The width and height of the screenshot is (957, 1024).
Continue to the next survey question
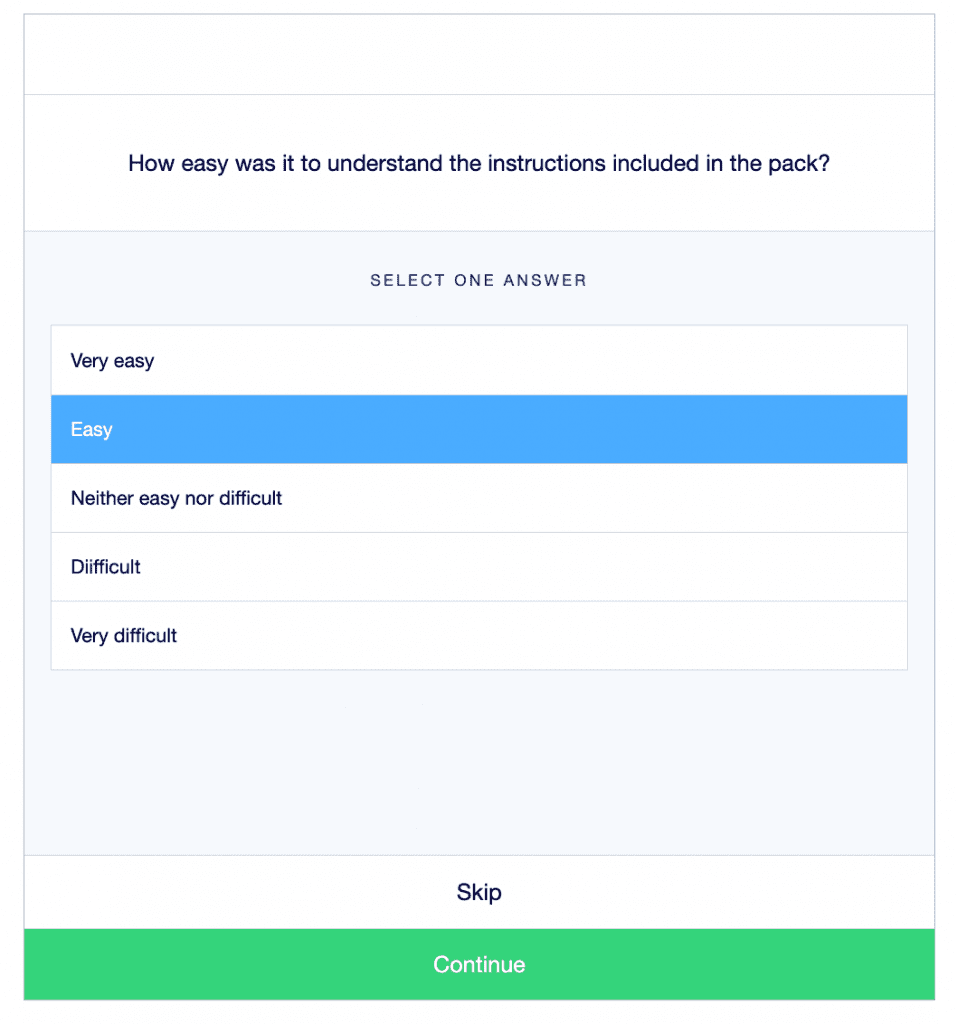coord(478,965)
